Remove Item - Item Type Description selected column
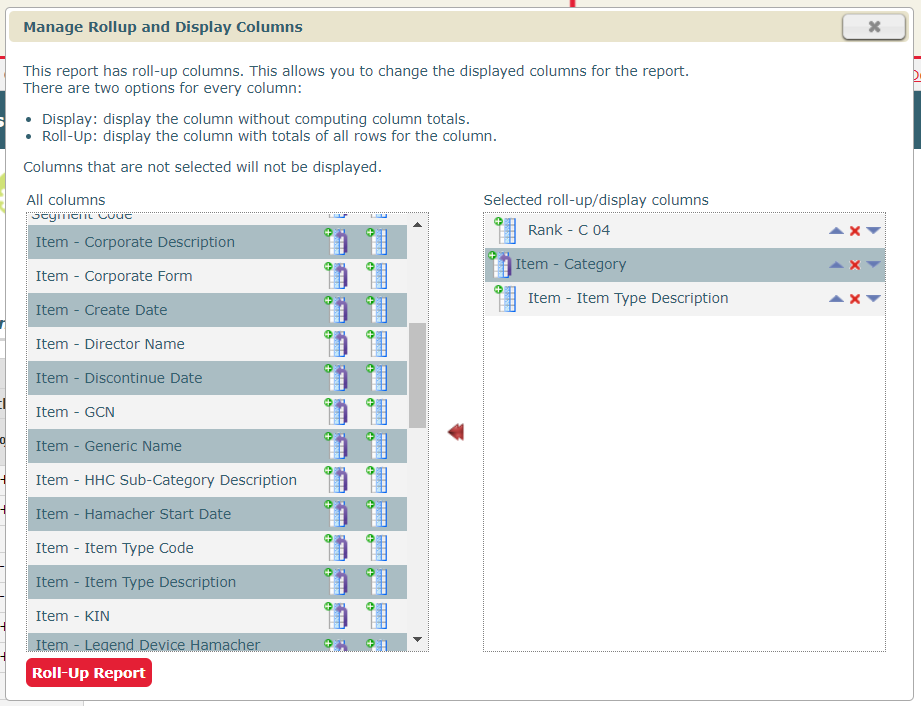The width and height of the screenshot is (921, 706). (x=855, y=299)
